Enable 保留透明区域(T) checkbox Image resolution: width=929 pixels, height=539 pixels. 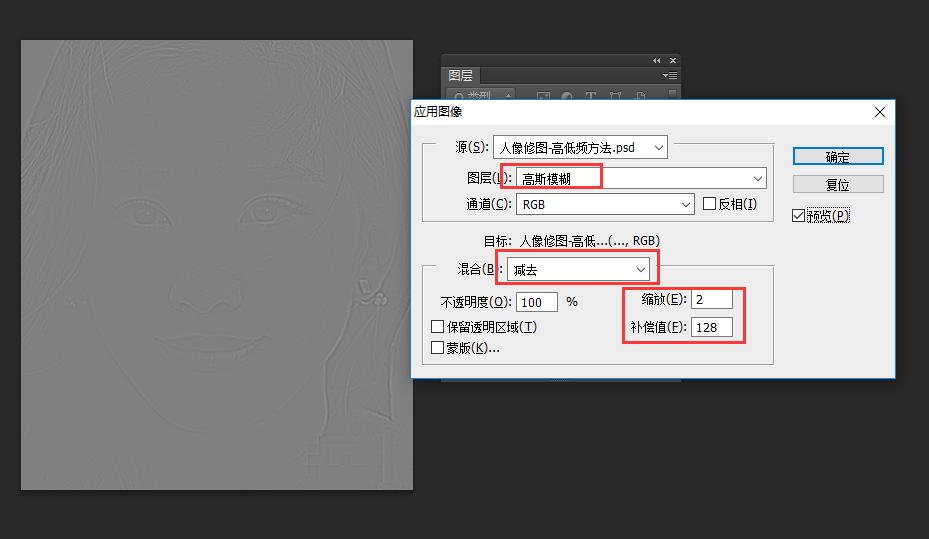(437, 326)
